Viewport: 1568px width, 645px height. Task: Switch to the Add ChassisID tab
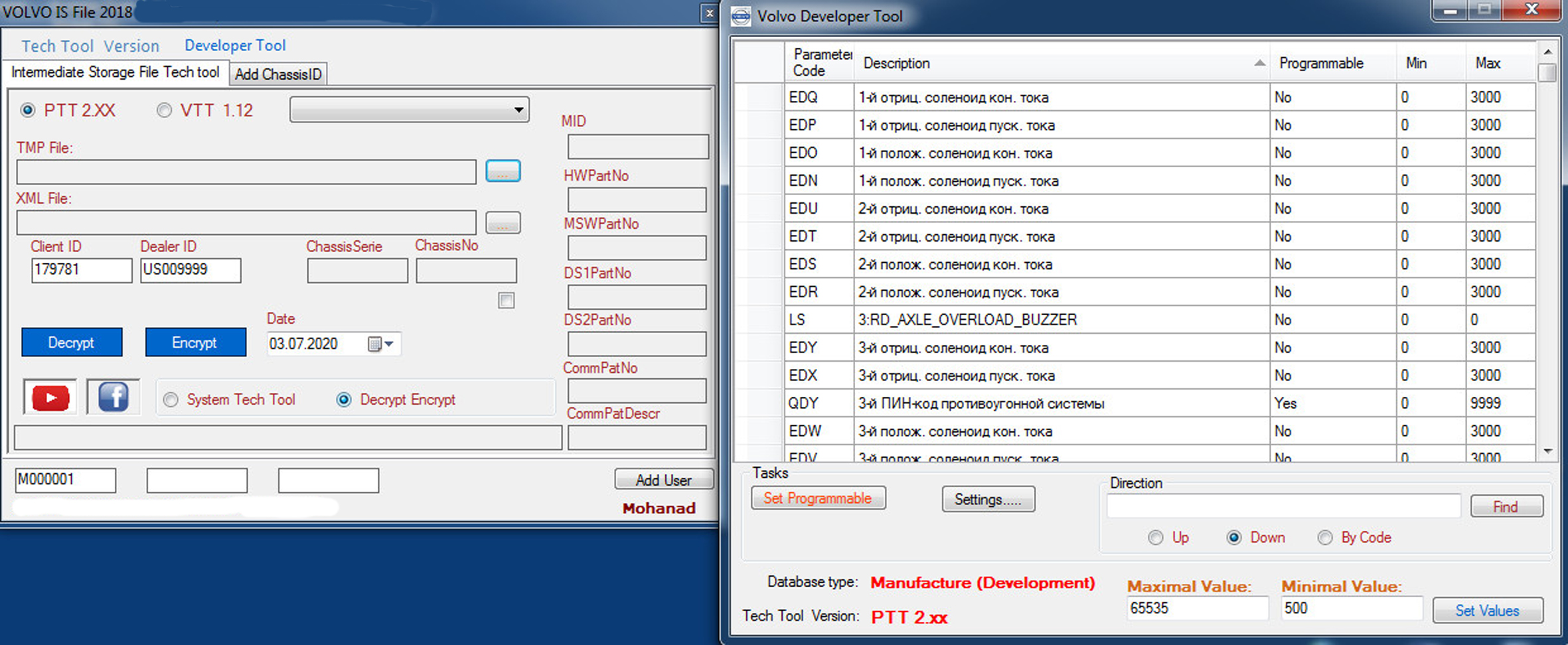pyautogui.click(x=278, y=74)
